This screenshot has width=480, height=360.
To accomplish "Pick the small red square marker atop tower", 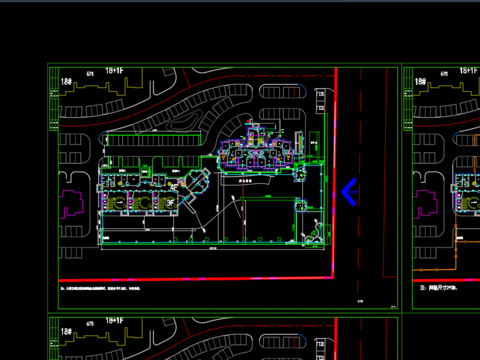I will pyautogui.click(x=248, y=121).
